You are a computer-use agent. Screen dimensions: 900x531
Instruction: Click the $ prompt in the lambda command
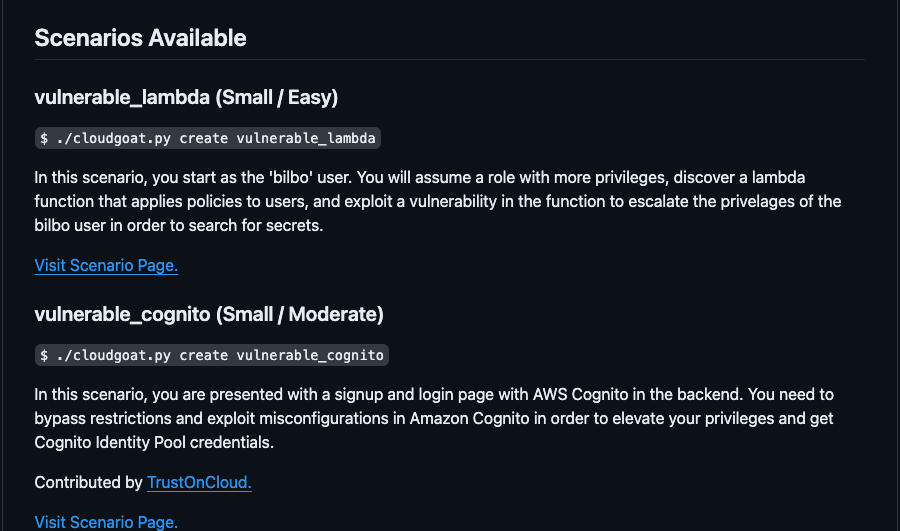tap(45, 138)
